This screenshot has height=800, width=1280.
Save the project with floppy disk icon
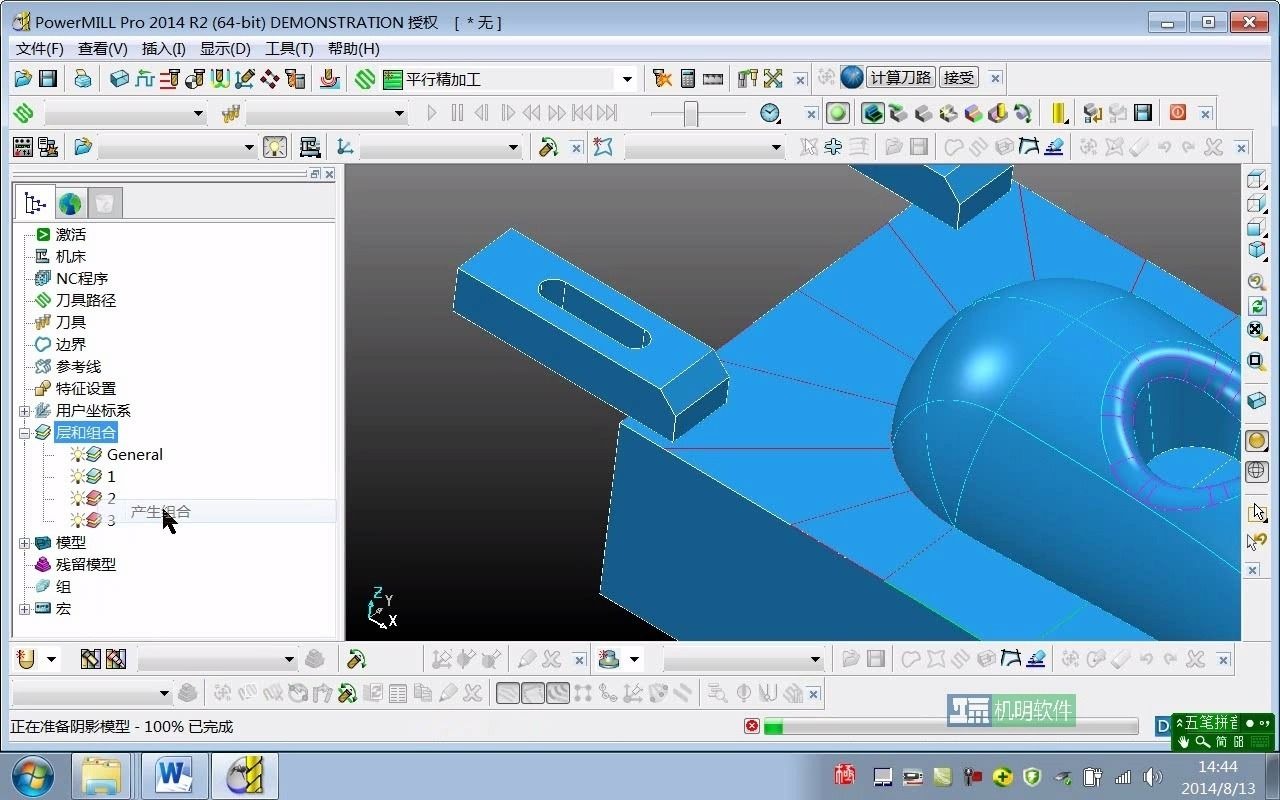coord(47,79)
